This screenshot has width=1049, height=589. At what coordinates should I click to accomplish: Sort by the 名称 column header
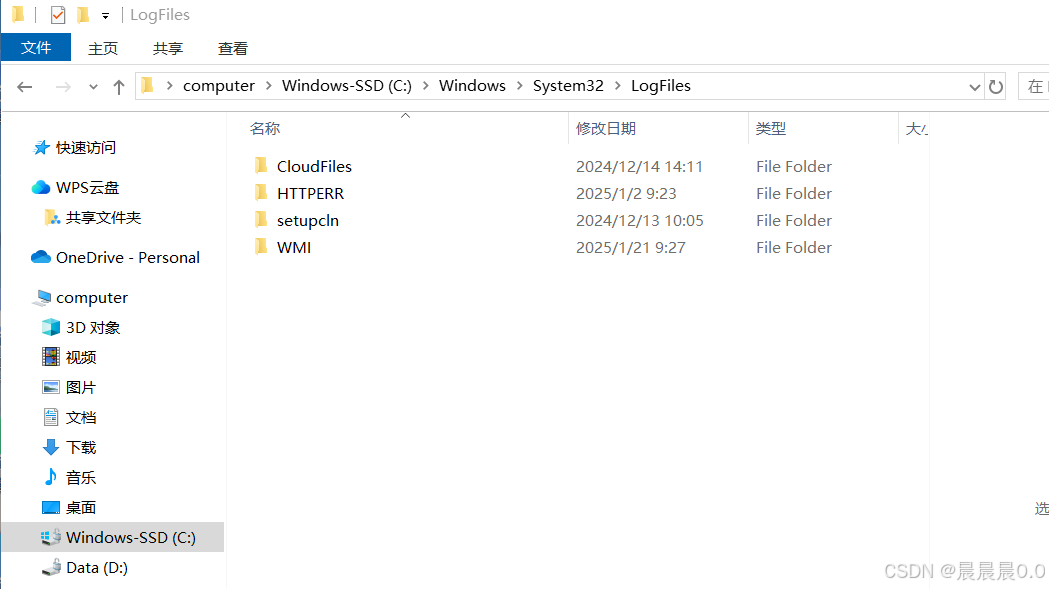point(265,129)
